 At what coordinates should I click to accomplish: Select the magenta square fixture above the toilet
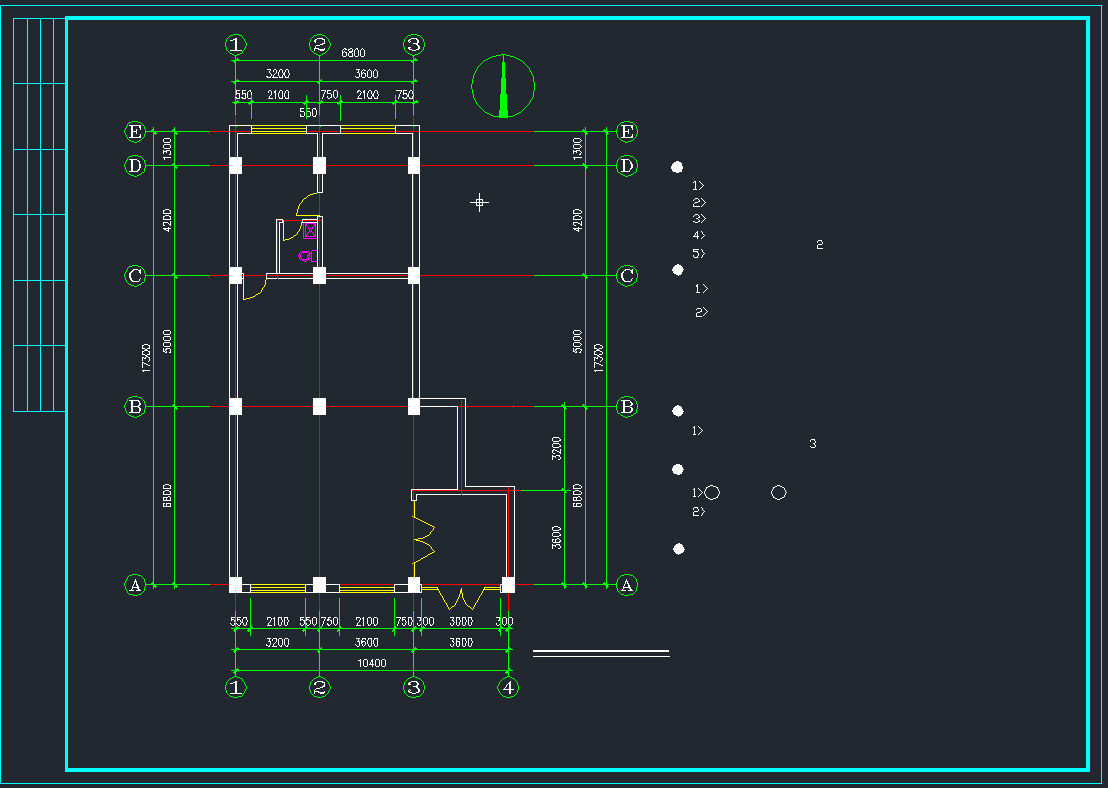pos(310,231)
